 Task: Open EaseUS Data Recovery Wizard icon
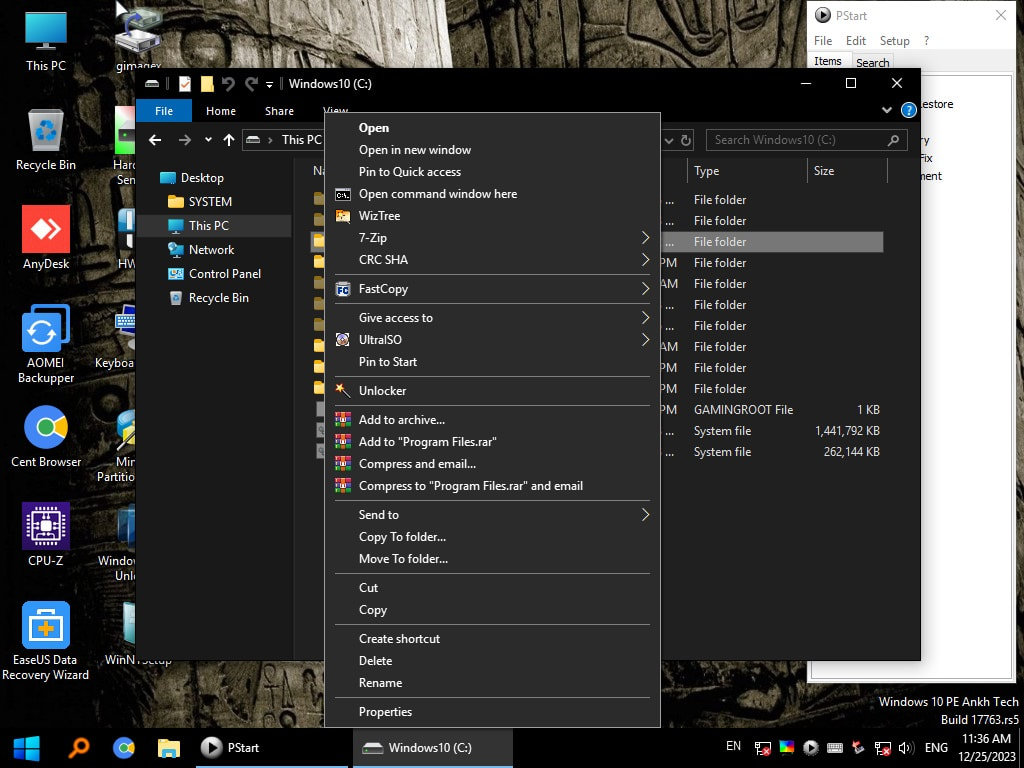(46, 626)
